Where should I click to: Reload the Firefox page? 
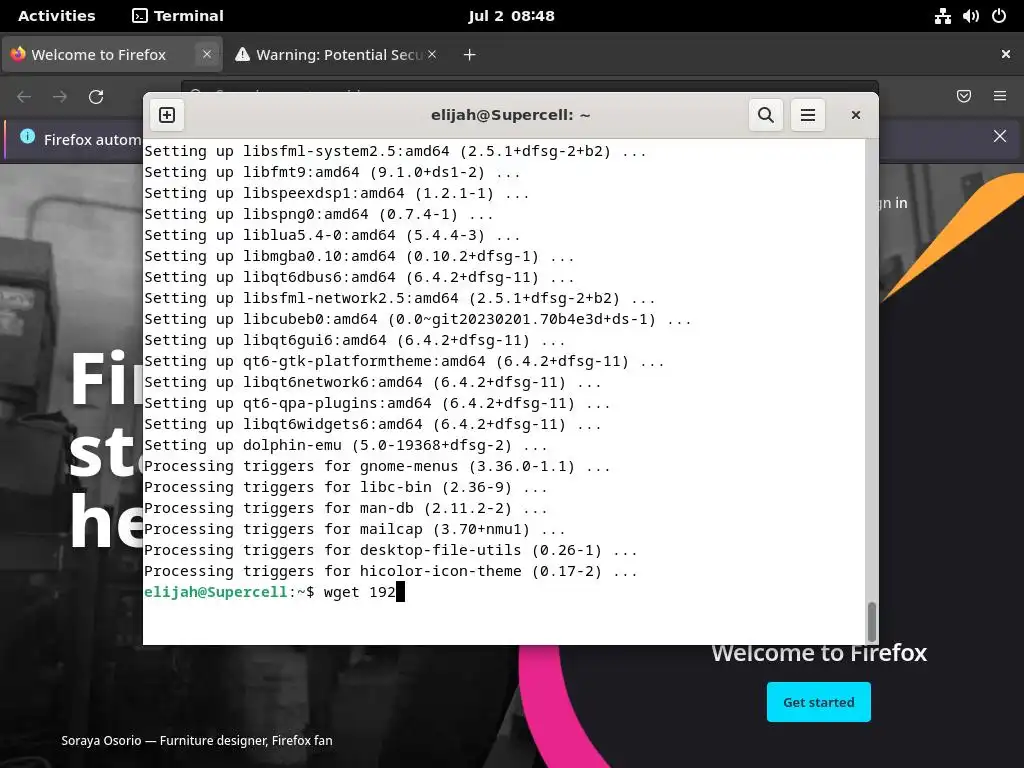pyautogui.click(x=96, y=97)
